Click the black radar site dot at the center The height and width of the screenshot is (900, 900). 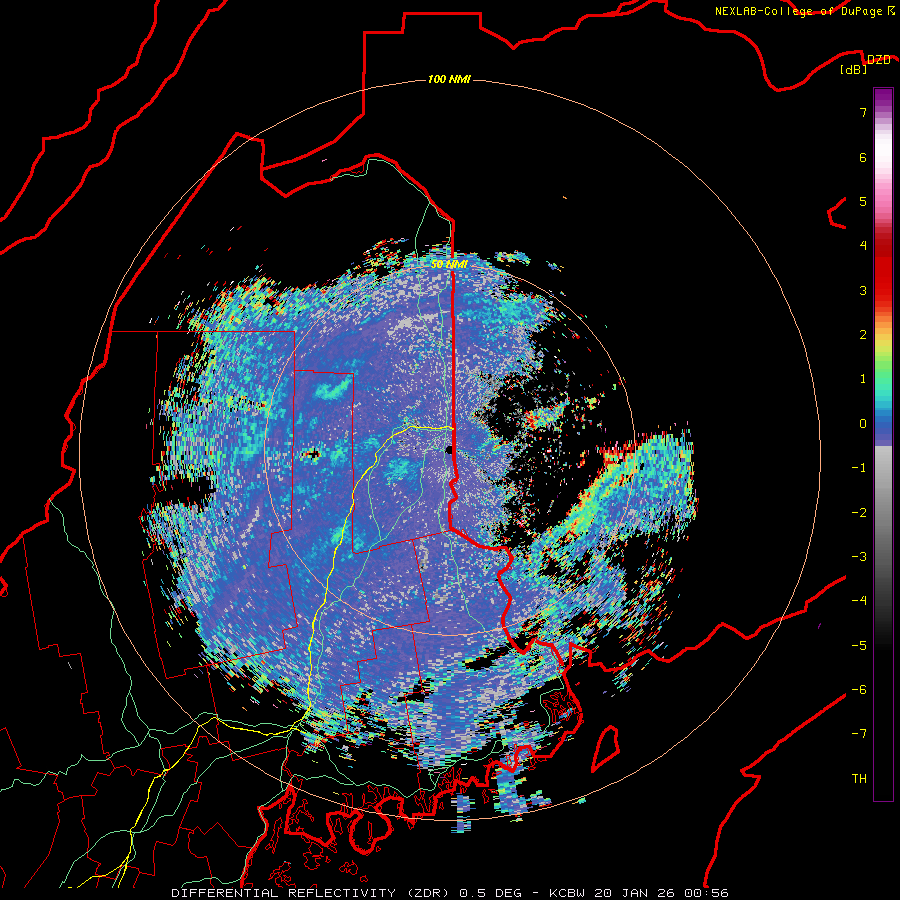449,450
